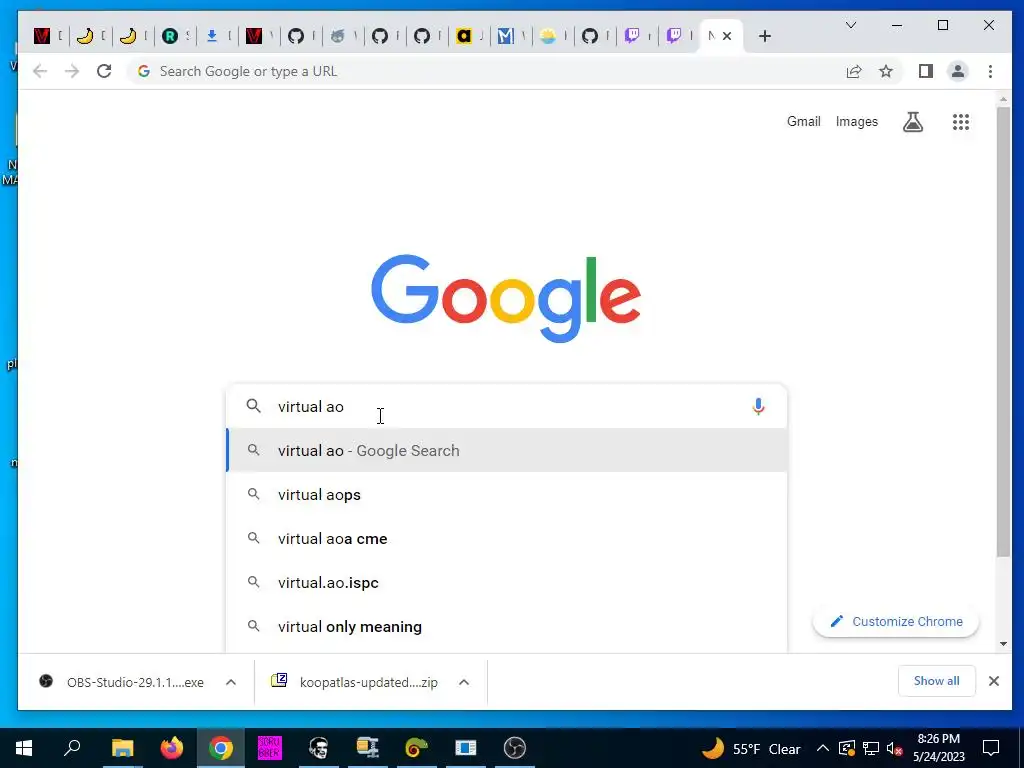Open the tab search dropdown chevron
This screenshot has height=768, width=1024.
tap(850, 25)
